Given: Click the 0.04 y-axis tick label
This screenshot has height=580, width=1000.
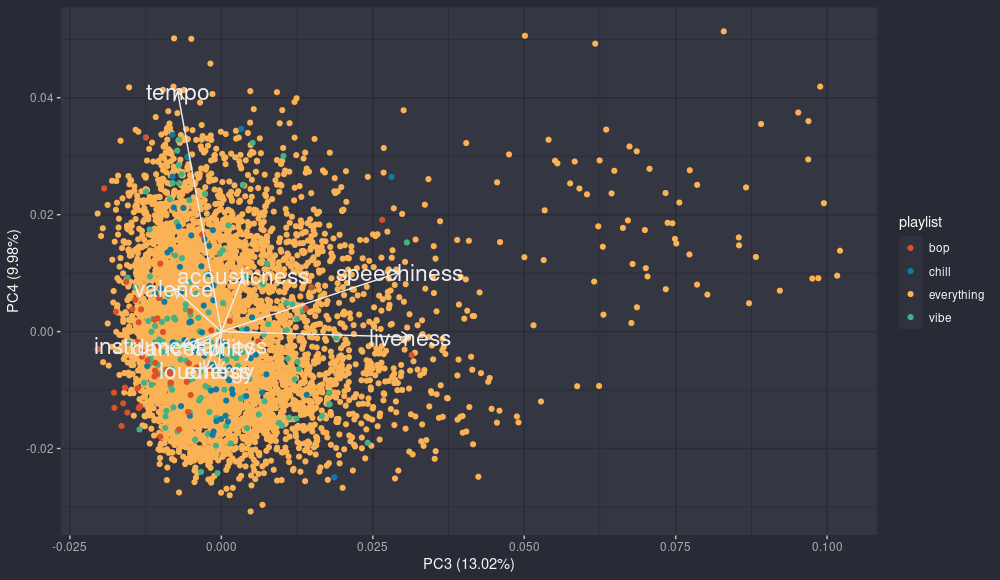Looking at the screenshot, I should click(x=41, y=98).
